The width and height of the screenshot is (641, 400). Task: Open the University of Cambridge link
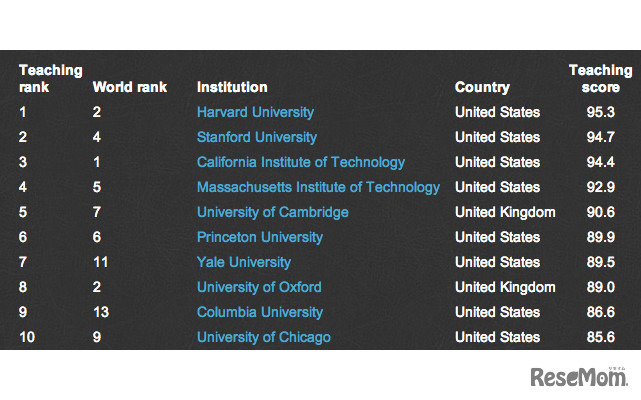point(273,212)
